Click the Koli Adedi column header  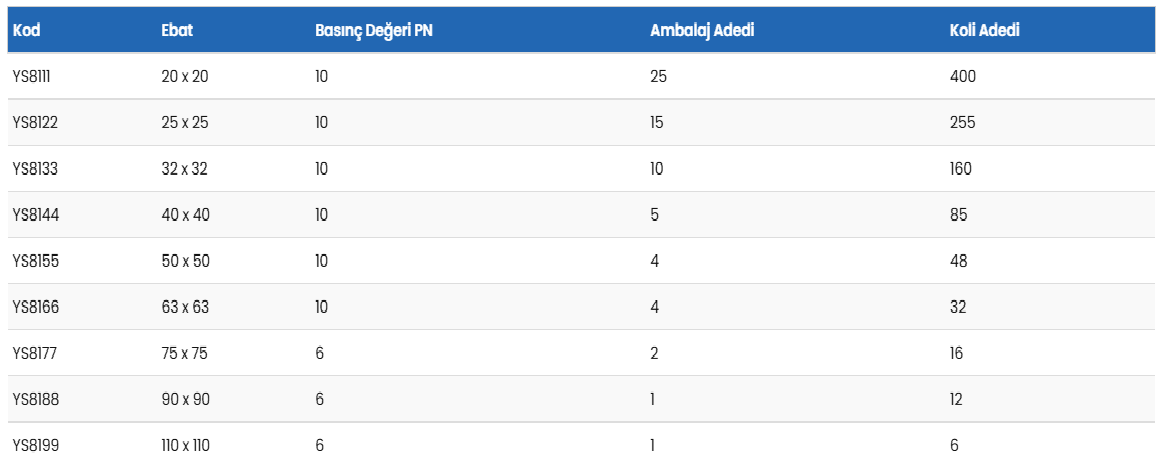[x=984, y=30]
